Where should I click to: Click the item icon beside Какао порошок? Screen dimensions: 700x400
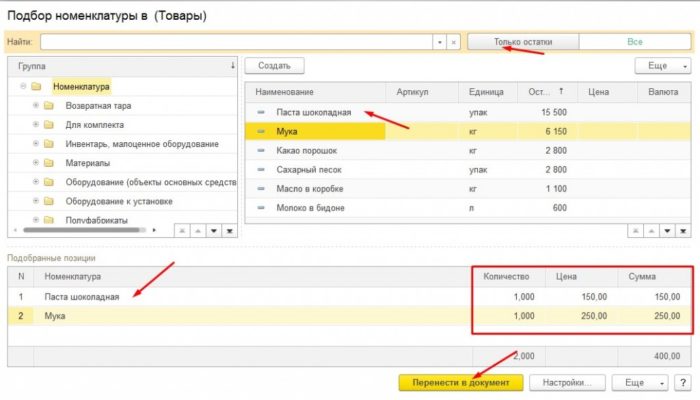click(261, 150)
